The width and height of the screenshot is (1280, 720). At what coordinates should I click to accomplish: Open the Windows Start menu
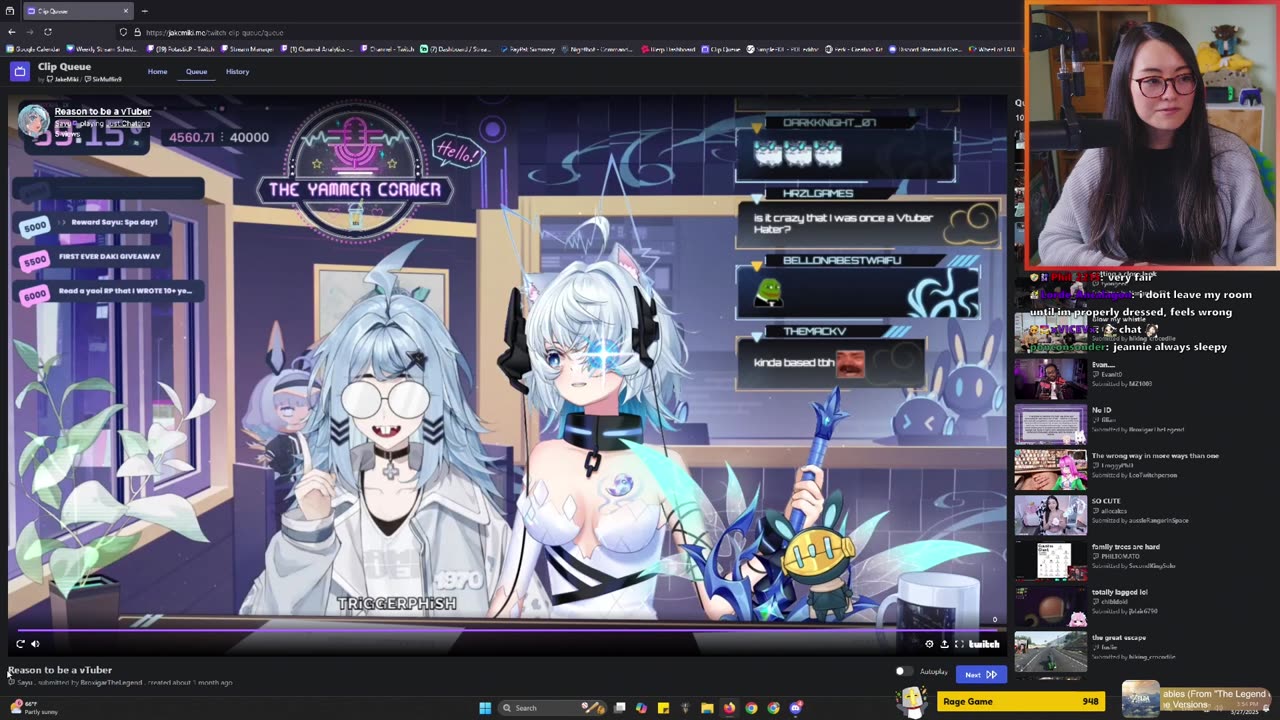485,708
